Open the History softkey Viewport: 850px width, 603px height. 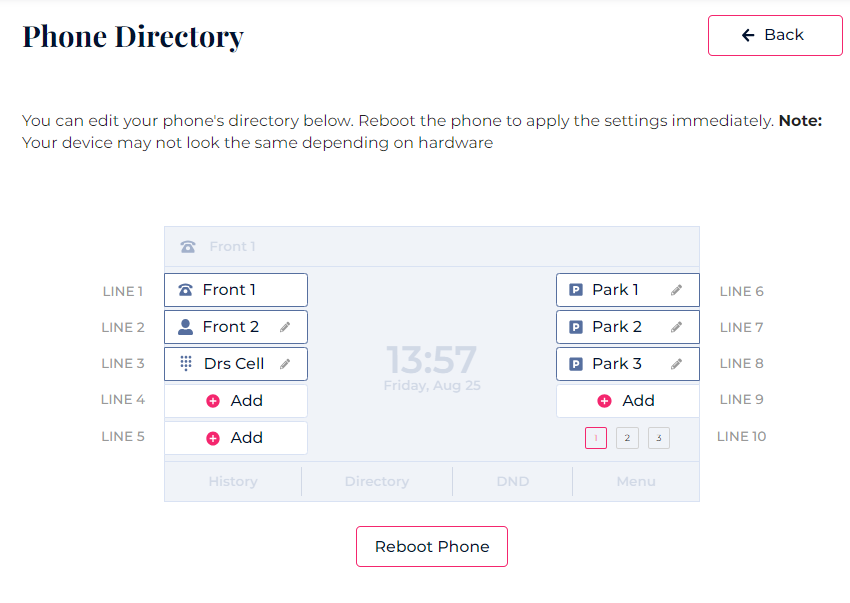coord(233,481)
